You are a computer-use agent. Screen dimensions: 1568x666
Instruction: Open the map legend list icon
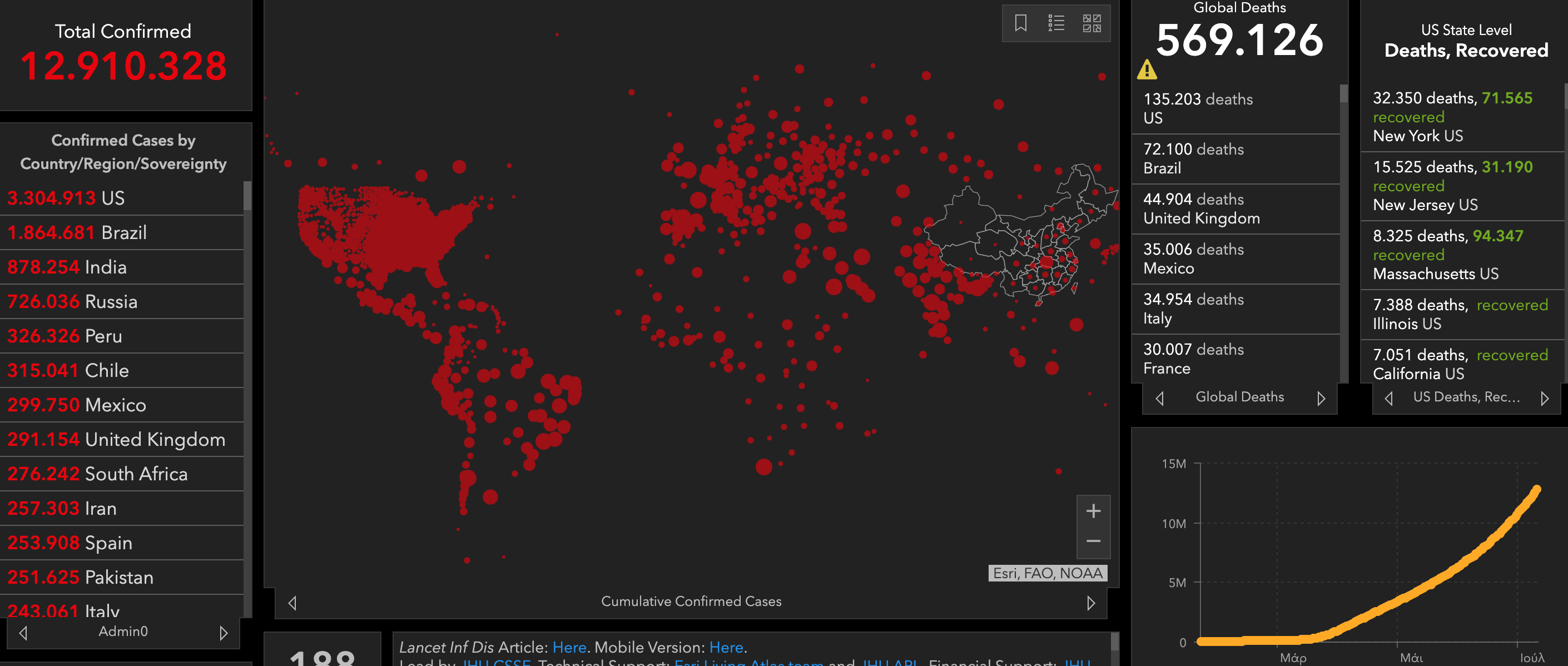[x=1056, y=23]
